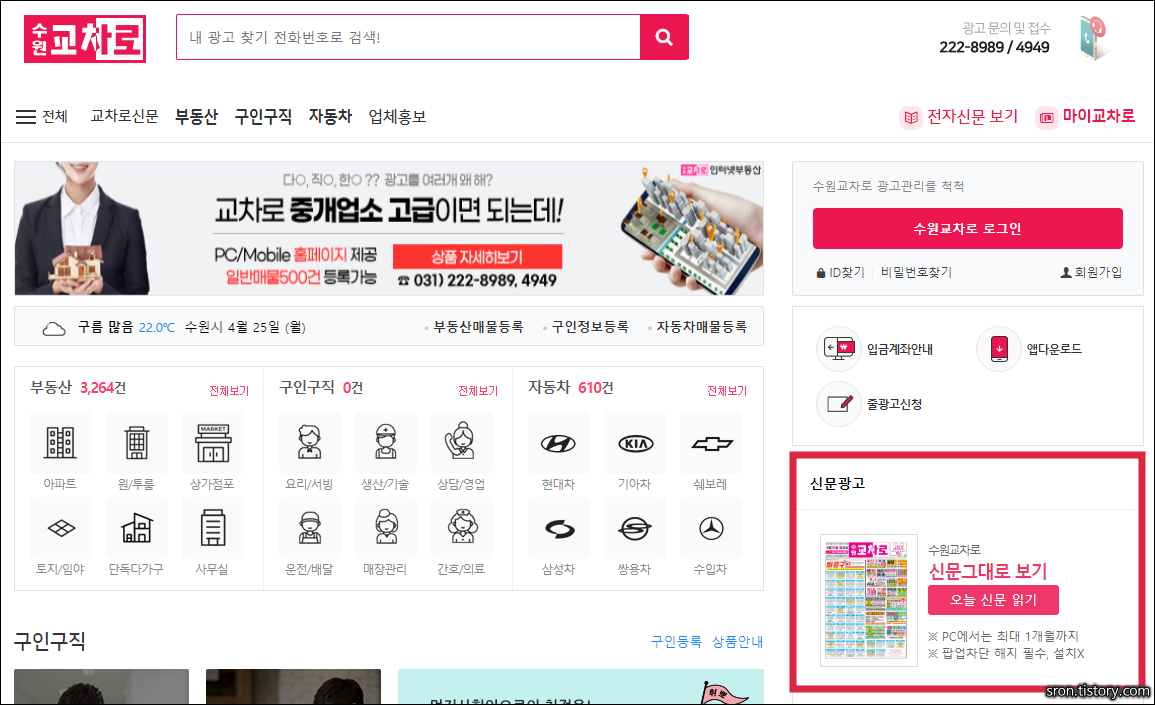The height and width of the screenshot is (705, 1155).
Task: Click the phone number search field
Action: tap(409, 37)
